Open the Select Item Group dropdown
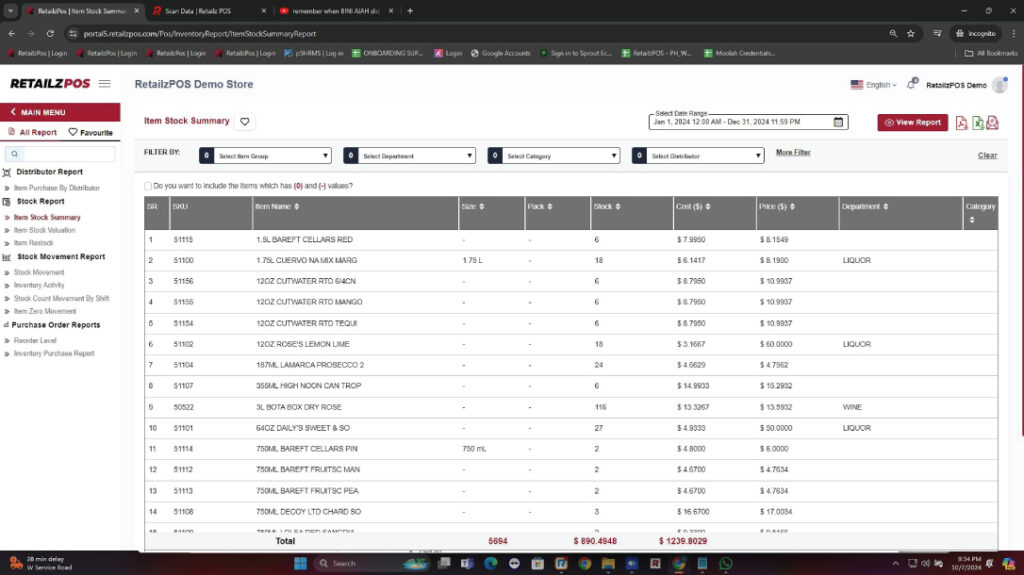The width and height of the screenshot is (1024, 575). (265, 156)
